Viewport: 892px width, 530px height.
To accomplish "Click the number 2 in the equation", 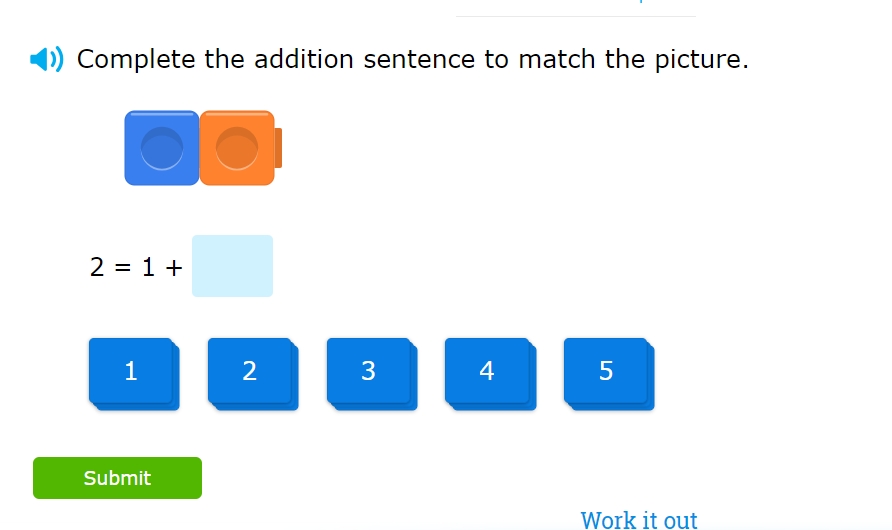I will click(97, 267).
